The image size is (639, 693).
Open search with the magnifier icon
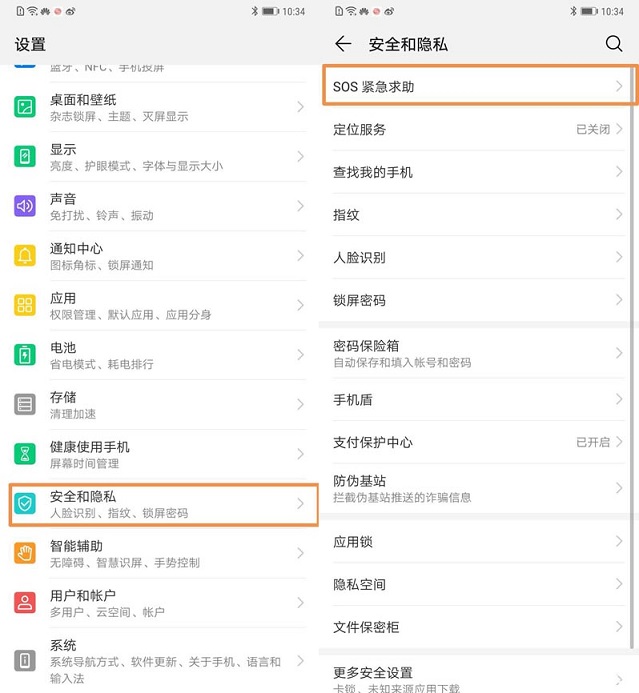614,43
